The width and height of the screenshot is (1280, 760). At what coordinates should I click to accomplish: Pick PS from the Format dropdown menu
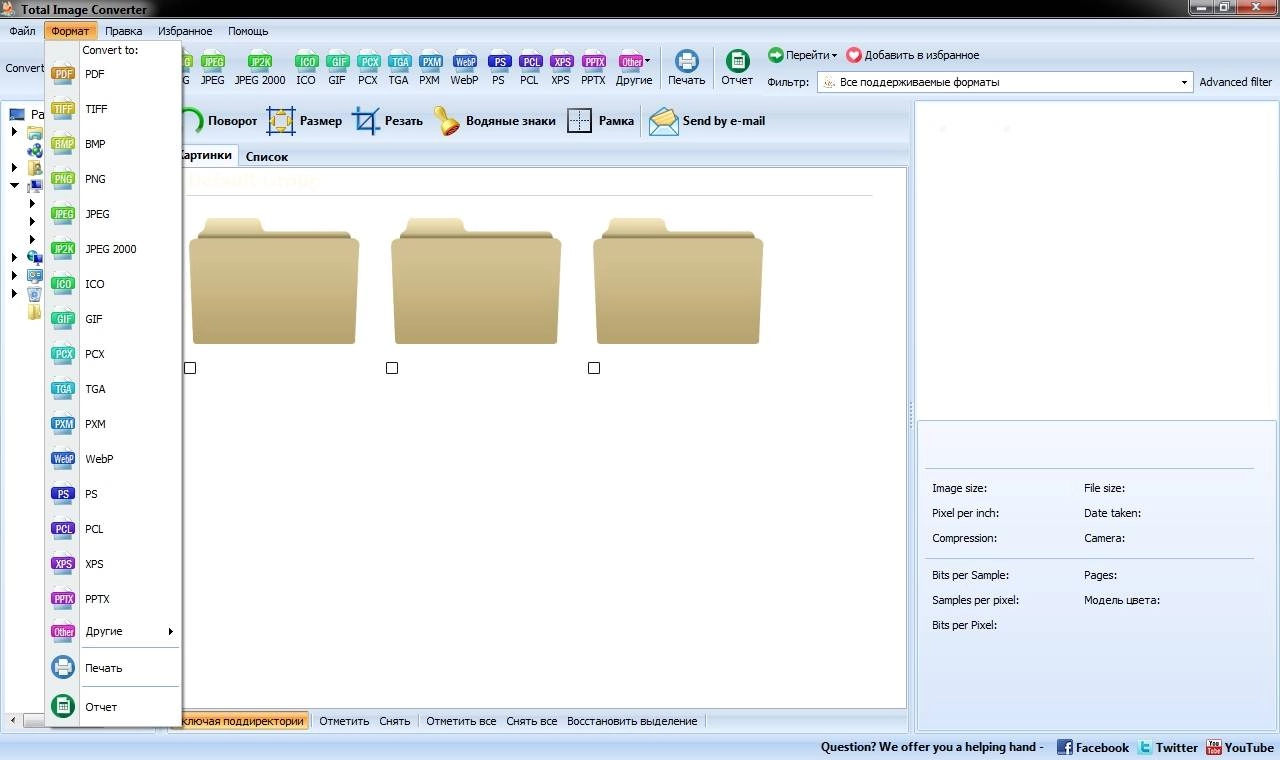113,494
